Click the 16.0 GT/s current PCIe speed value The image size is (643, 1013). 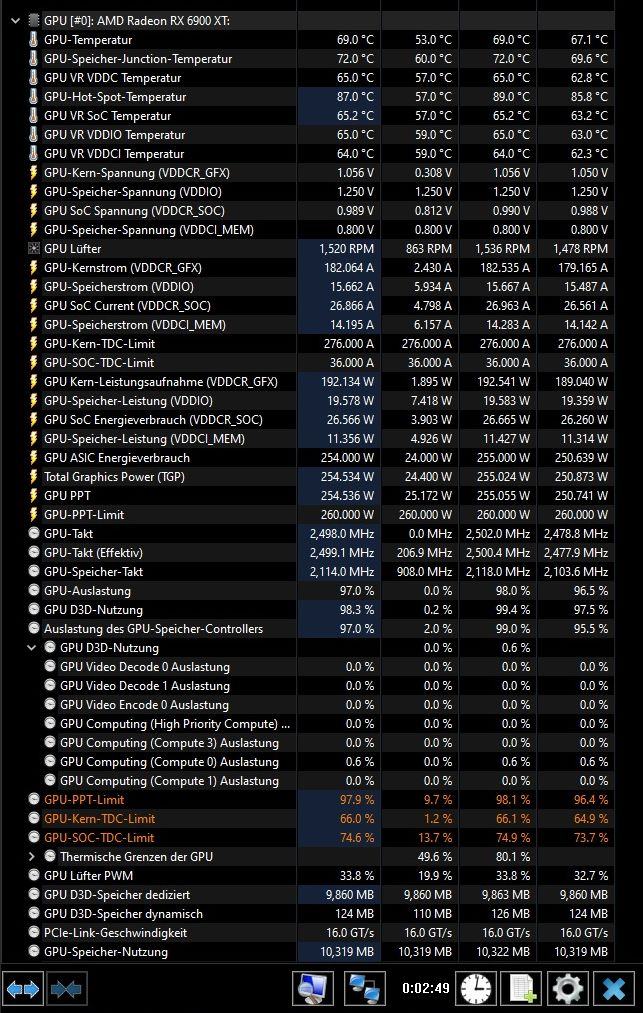[x=350, y=932]
